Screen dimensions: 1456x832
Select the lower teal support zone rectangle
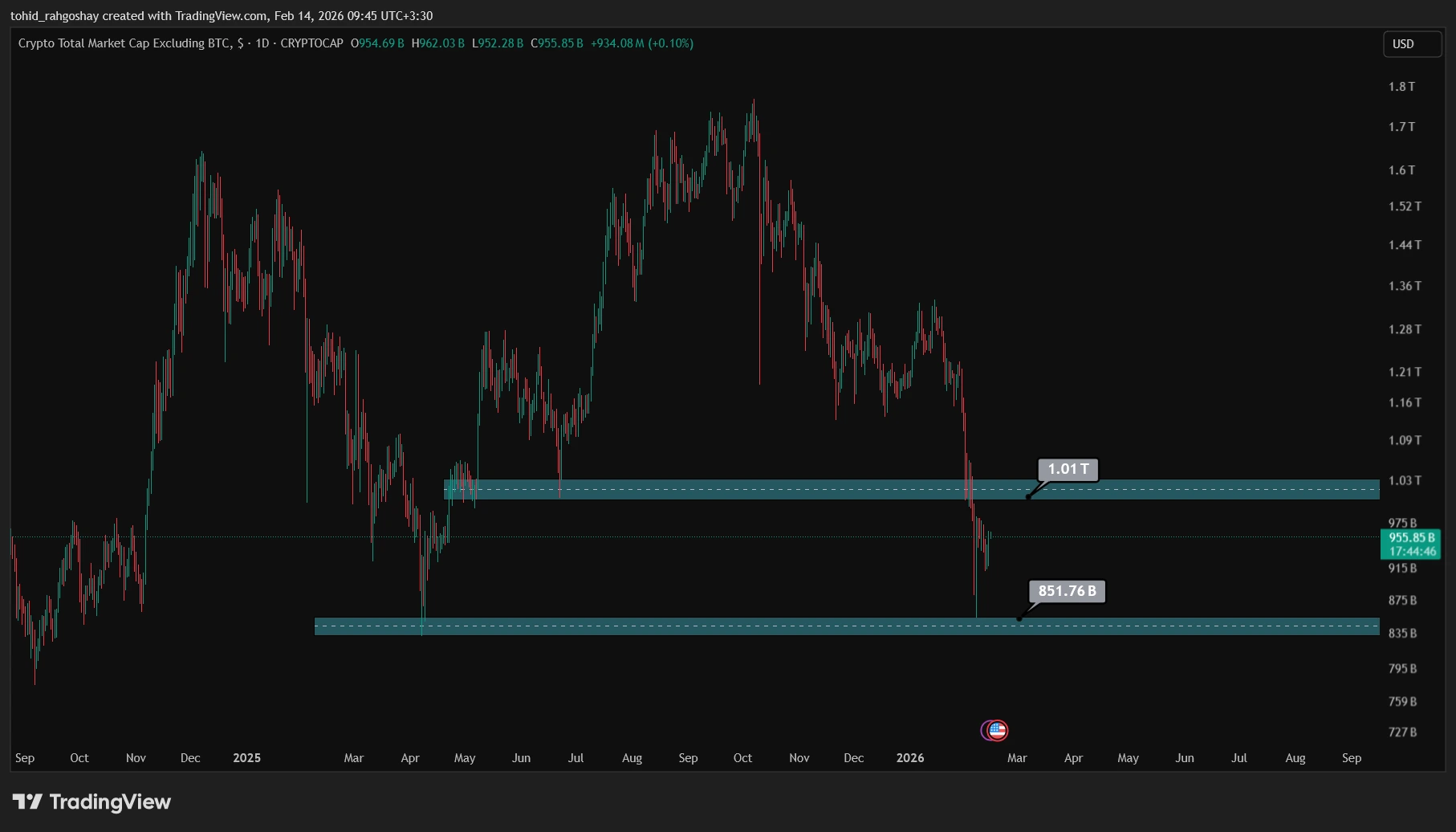coord(722,626)
